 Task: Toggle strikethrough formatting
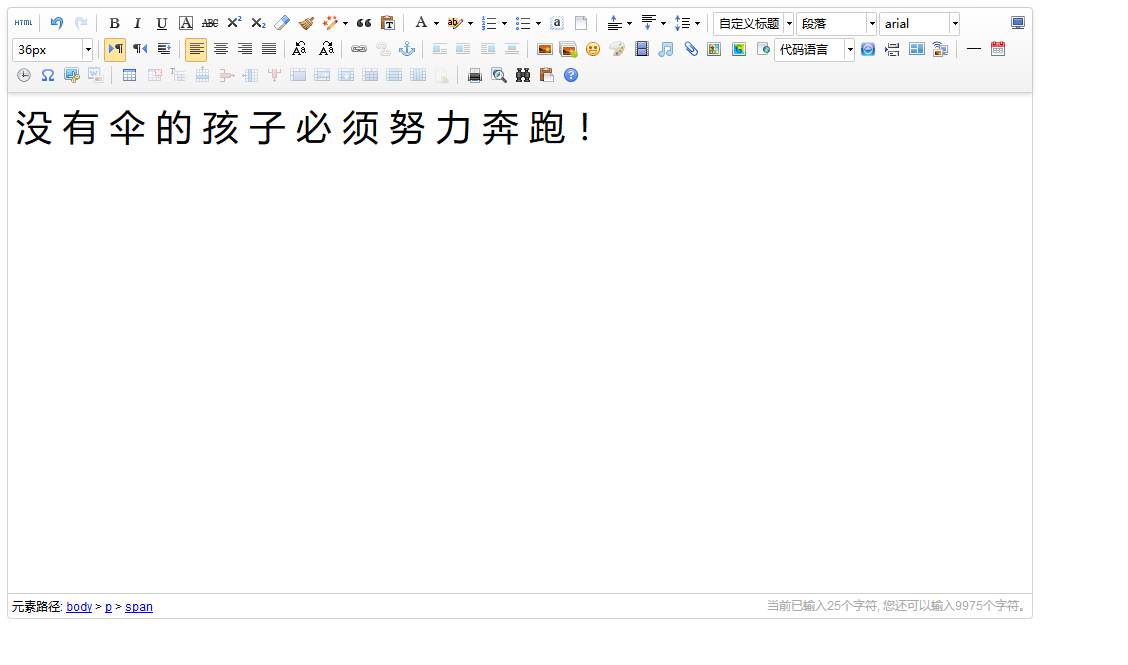(210, 23)
